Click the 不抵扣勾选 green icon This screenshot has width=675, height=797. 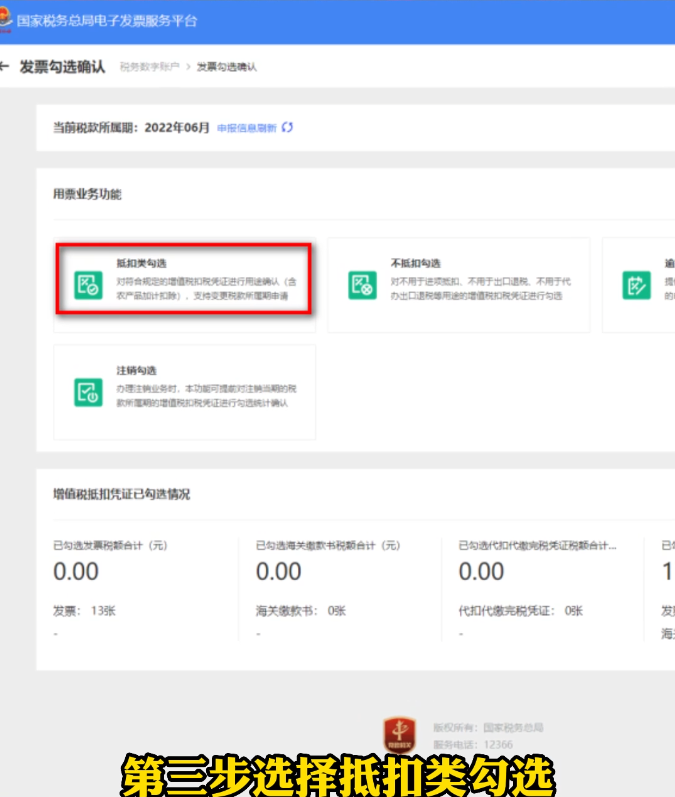[x=362, y=285]
